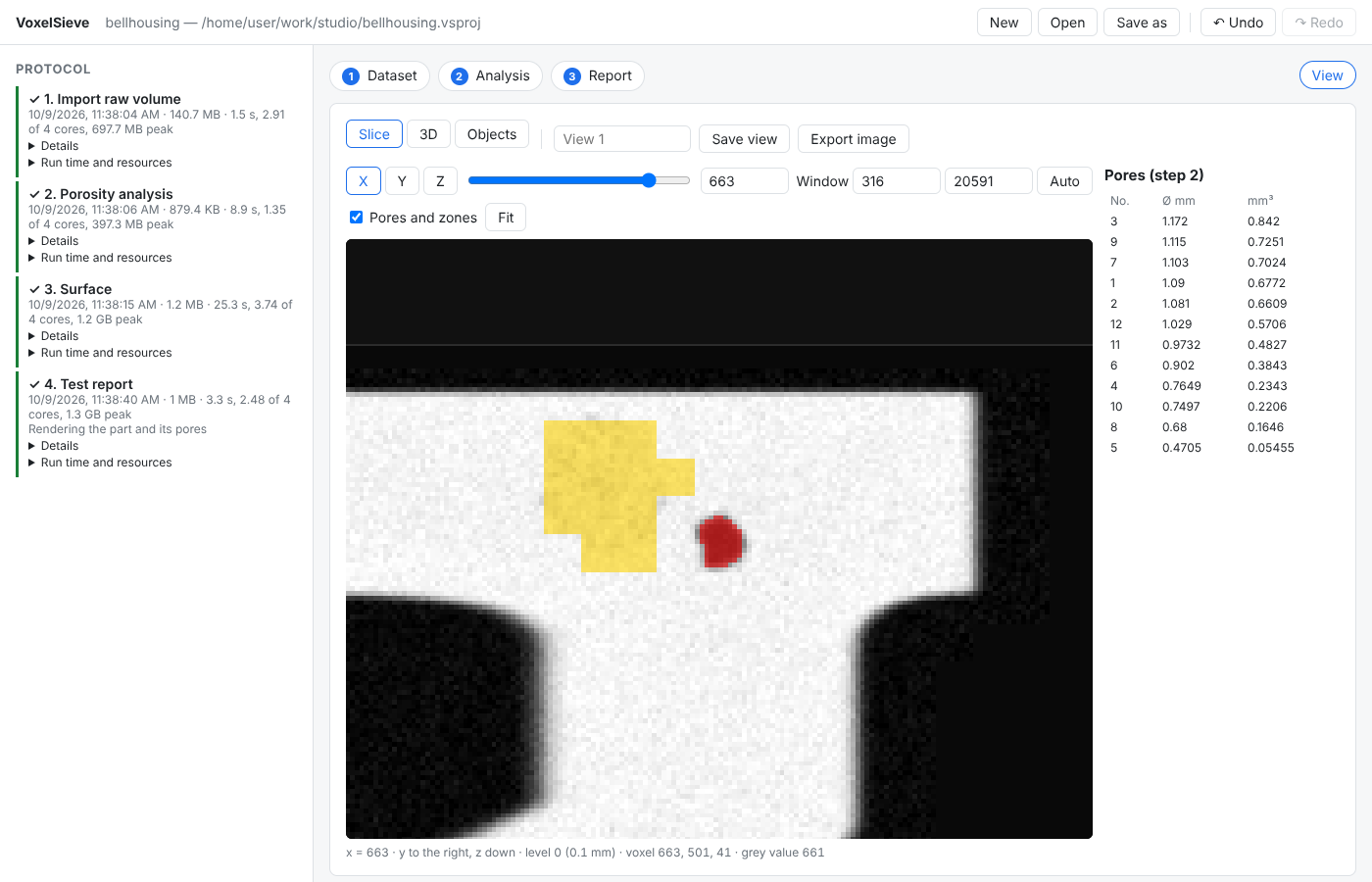The height and width of the screenshot is (882, 1372).
Task: Switch the viewer to Objects mode
Action: [492, 134]
